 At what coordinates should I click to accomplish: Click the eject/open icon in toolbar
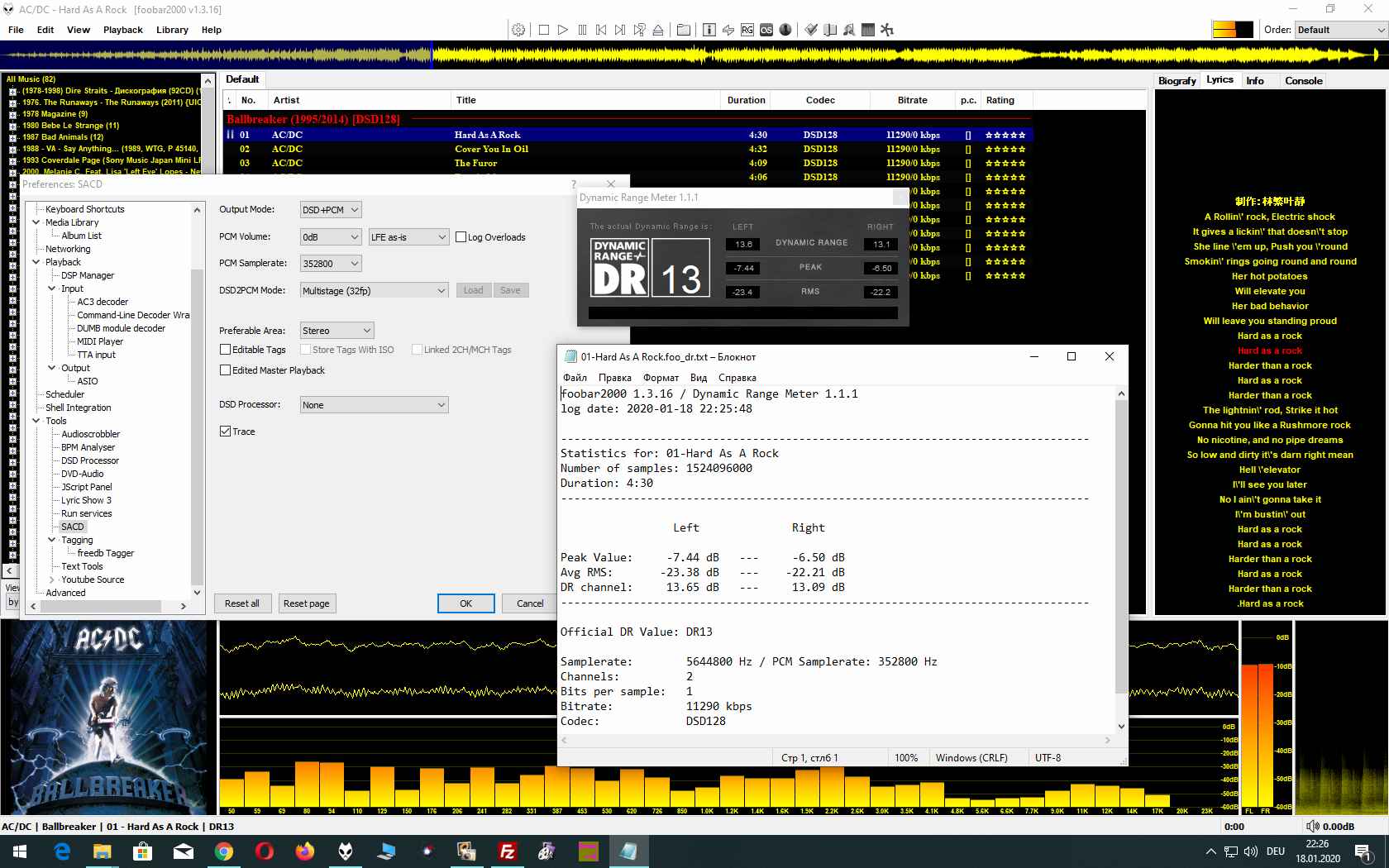coord(658,30)
